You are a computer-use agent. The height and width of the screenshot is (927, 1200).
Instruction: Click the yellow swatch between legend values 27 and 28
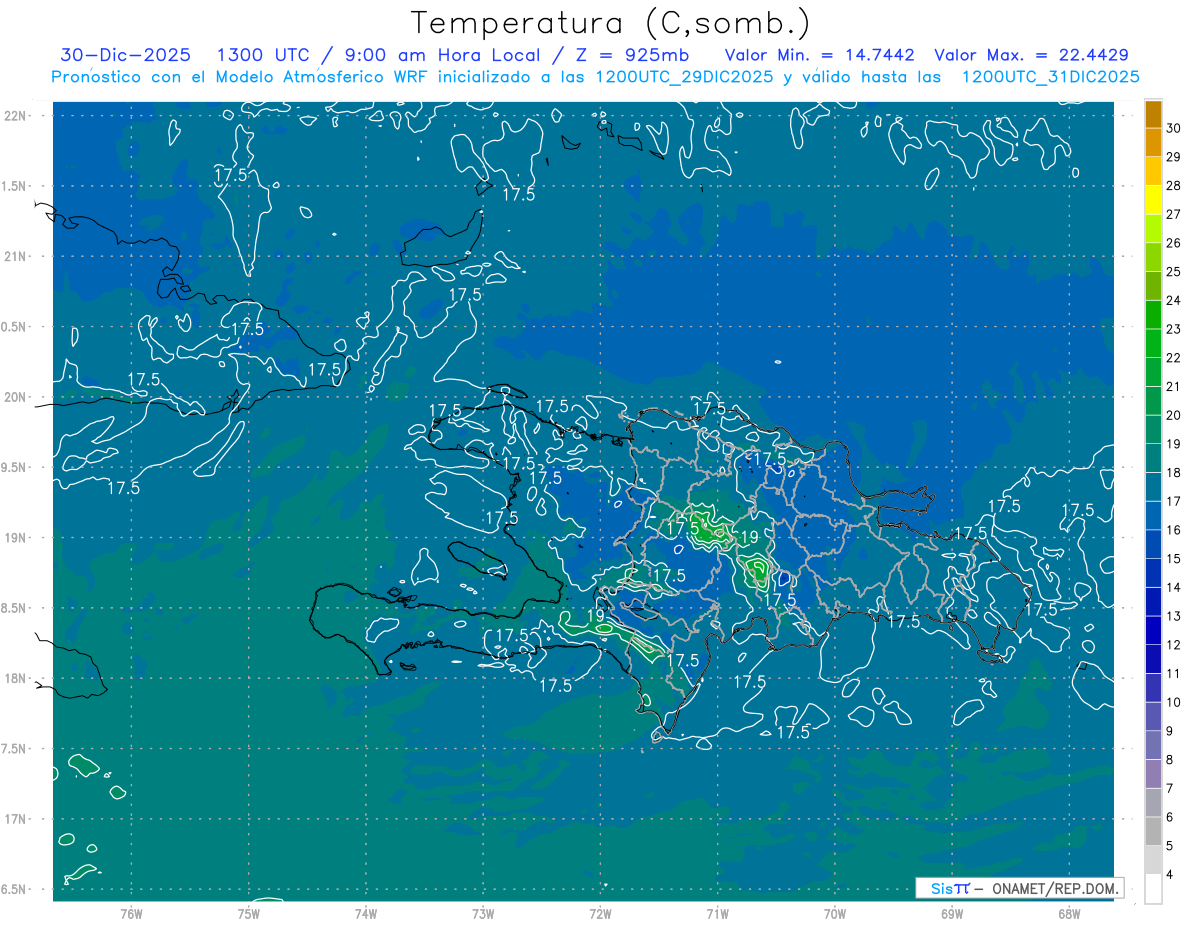point(1153,199)
